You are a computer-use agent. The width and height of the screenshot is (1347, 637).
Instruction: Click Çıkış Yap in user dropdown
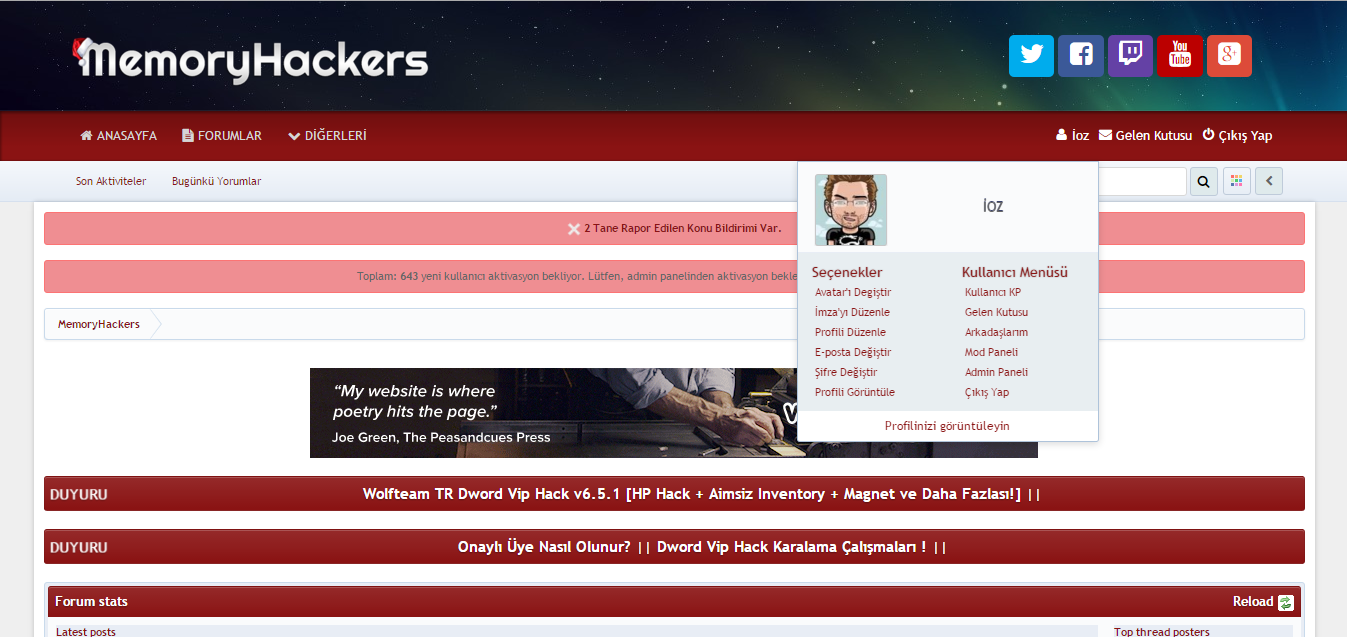(x=987, y=393)
